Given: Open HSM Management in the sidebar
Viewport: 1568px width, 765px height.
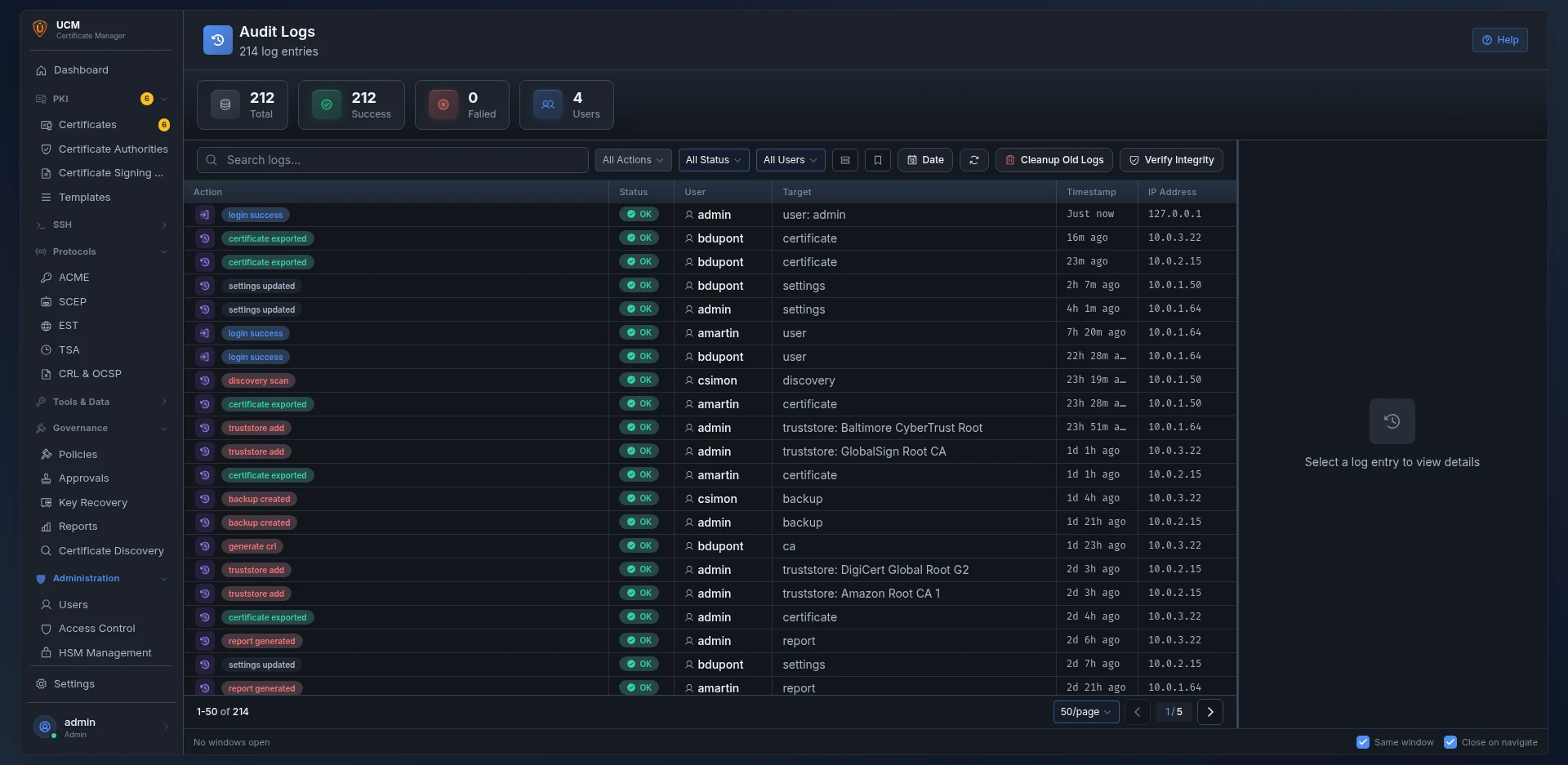Looking at the screenshot, I should point(105,653).
